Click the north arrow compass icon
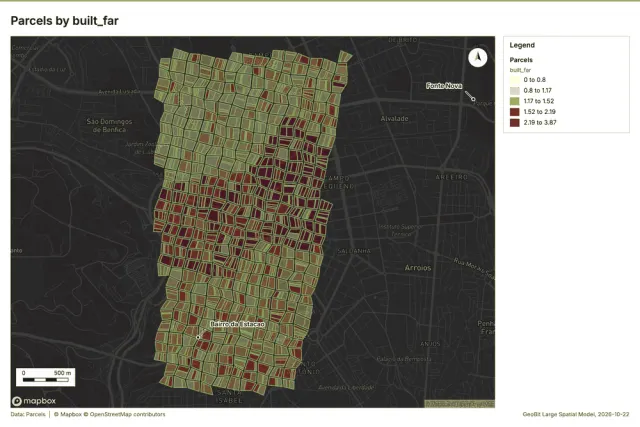Image resolution: width=640 pixels, height=427 pixels. pos(478,58)
